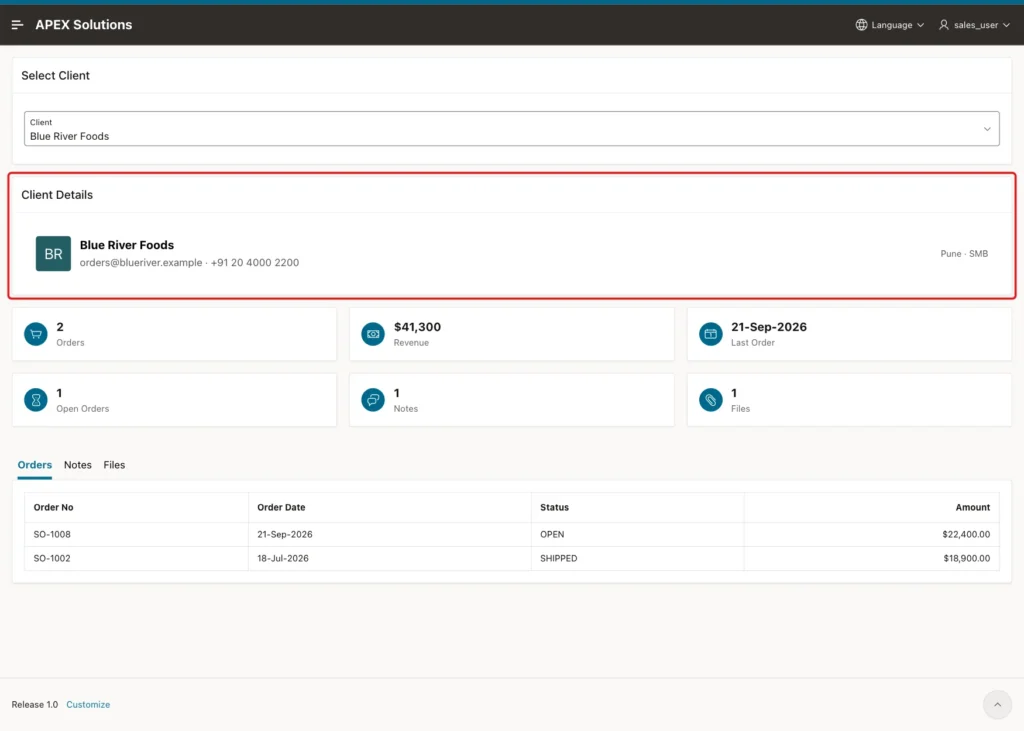The height and width of the screenshot is (731, 1024).
Task: Click the Client Details region title
Action: click(x=57, y=195)
